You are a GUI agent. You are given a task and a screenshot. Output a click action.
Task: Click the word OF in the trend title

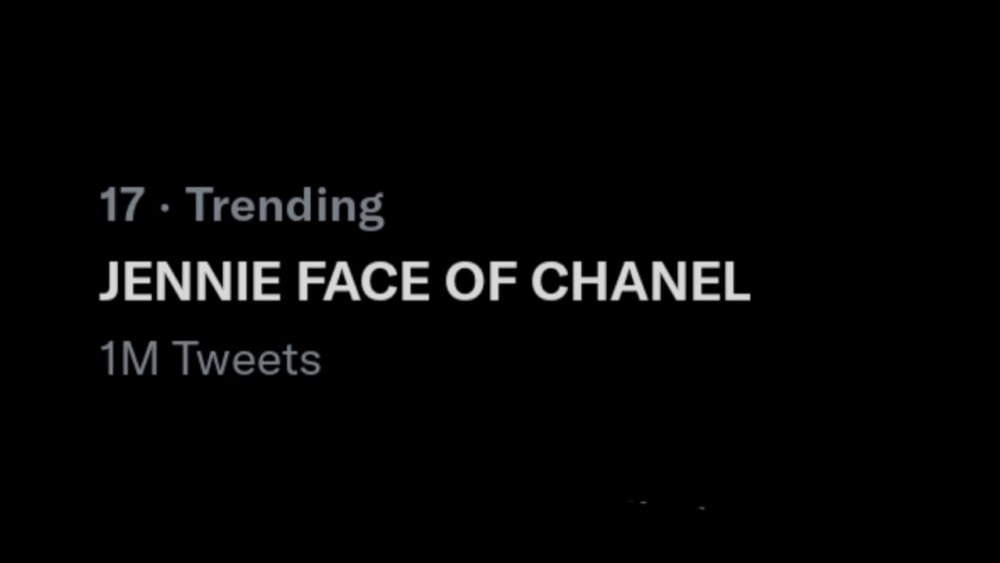[x=480, y=282]
